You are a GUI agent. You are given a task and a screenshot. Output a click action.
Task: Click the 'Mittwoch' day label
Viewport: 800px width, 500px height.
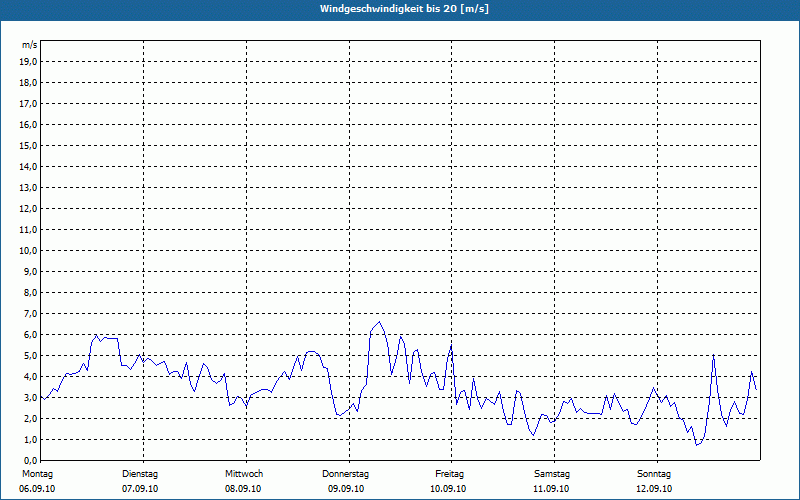pos(244,474)
